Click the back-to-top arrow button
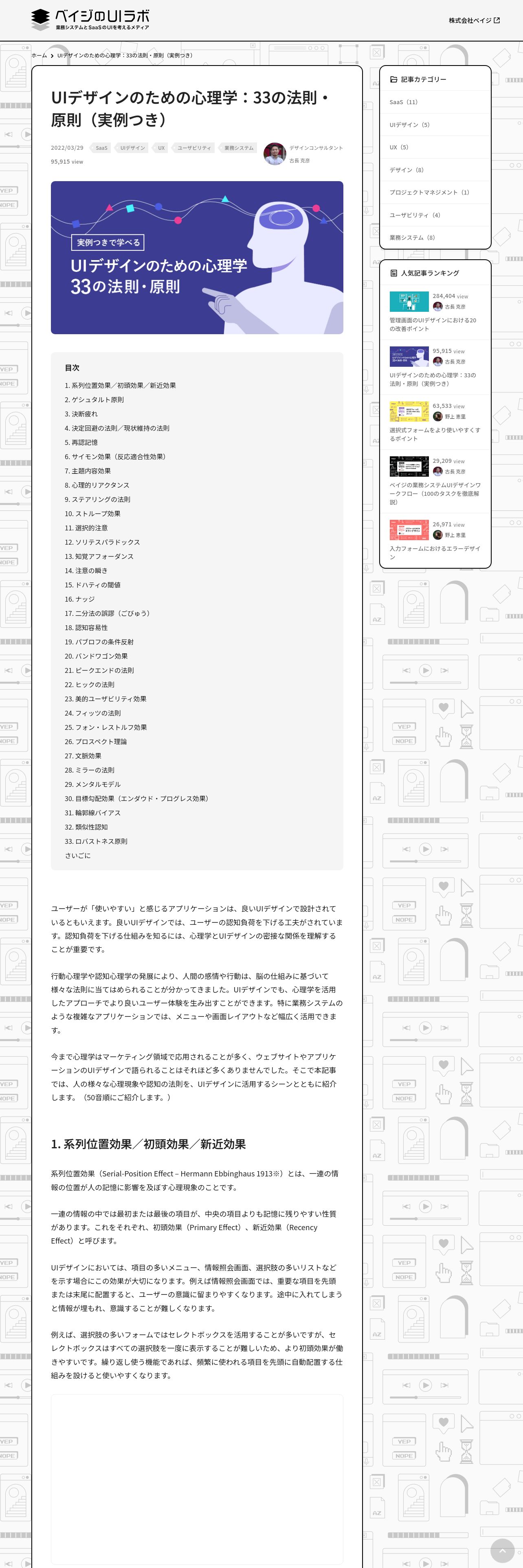Screen dimensions: 523x1568 click(502, 1550)
